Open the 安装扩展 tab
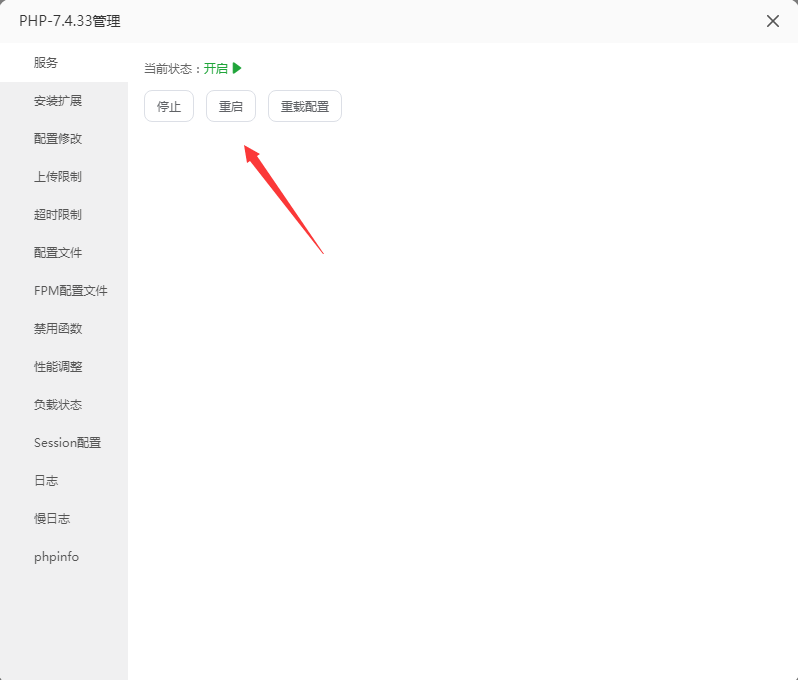This screenshot has height=680, width=798. coord(58,101)
